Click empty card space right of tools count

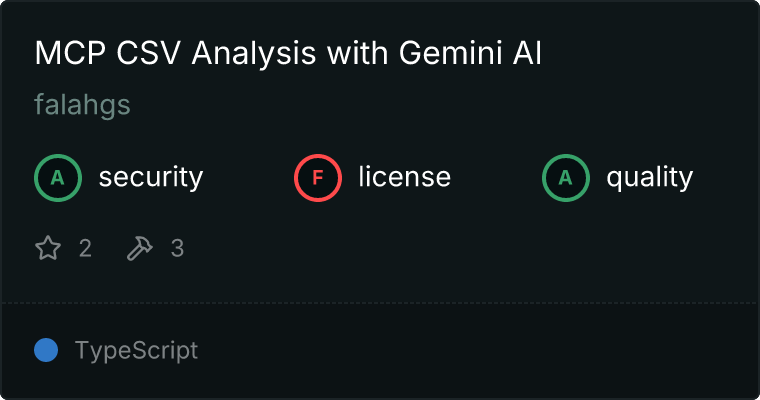point(450,248)
